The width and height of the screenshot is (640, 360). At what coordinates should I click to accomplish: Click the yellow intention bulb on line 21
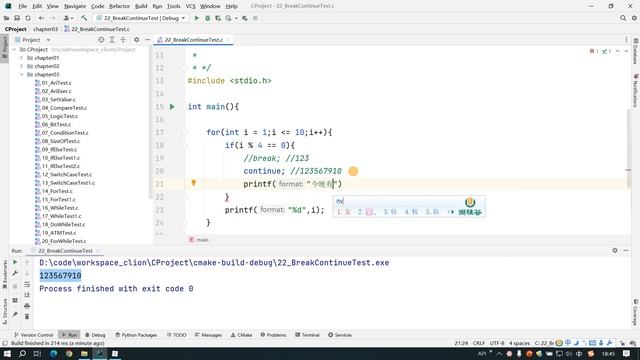193,183
